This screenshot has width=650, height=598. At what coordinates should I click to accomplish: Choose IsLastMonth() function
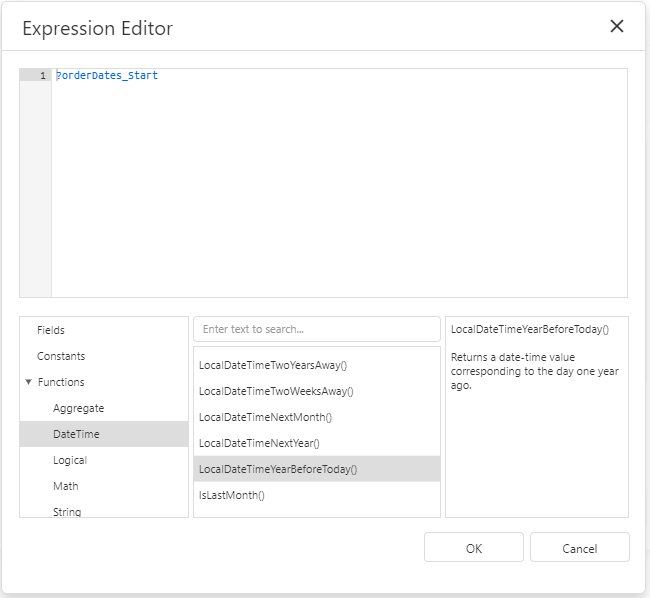pos(317,495)
